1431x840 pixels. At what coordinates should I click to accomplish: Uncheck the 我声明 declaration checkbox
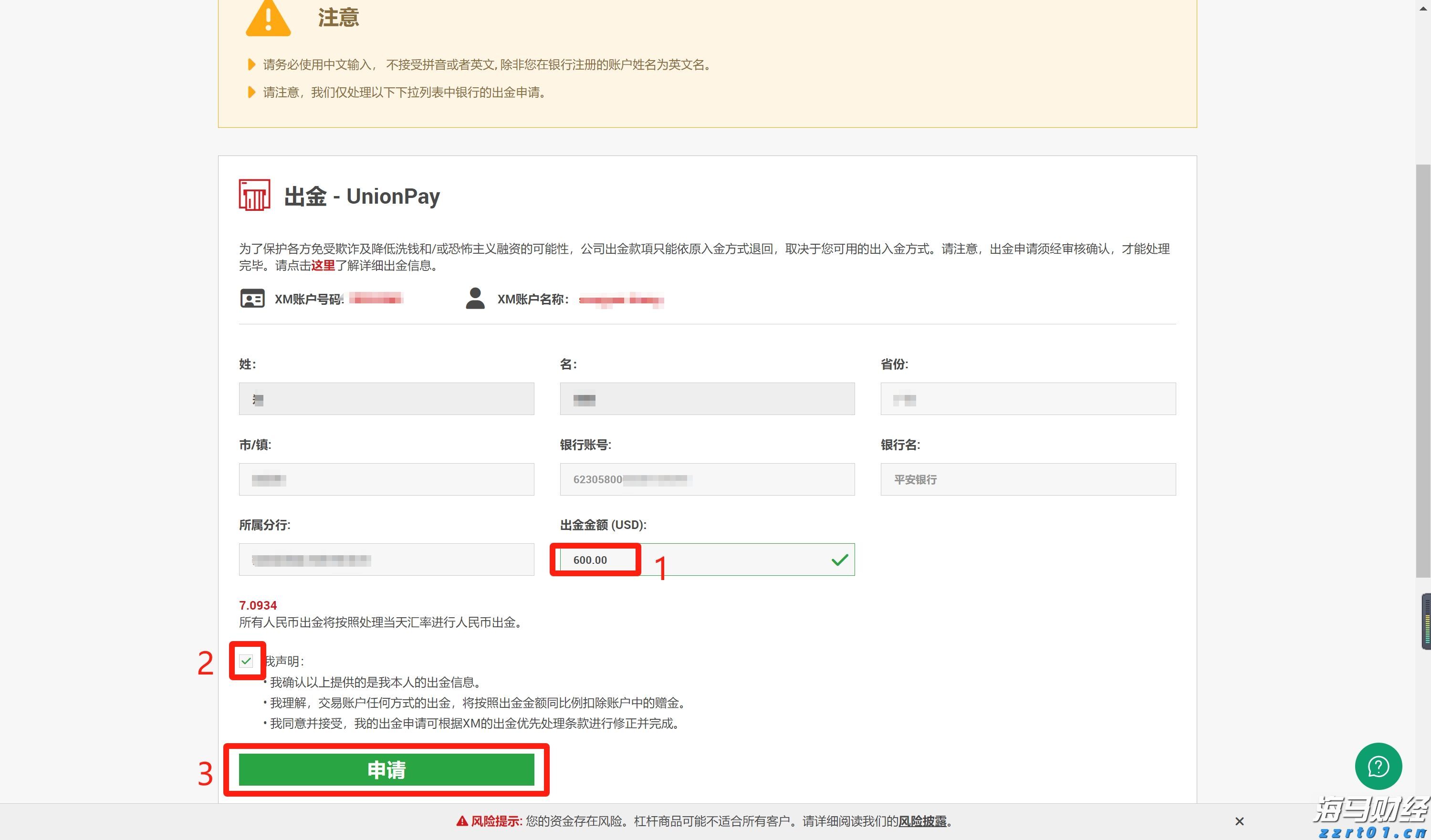pos(246,661)
